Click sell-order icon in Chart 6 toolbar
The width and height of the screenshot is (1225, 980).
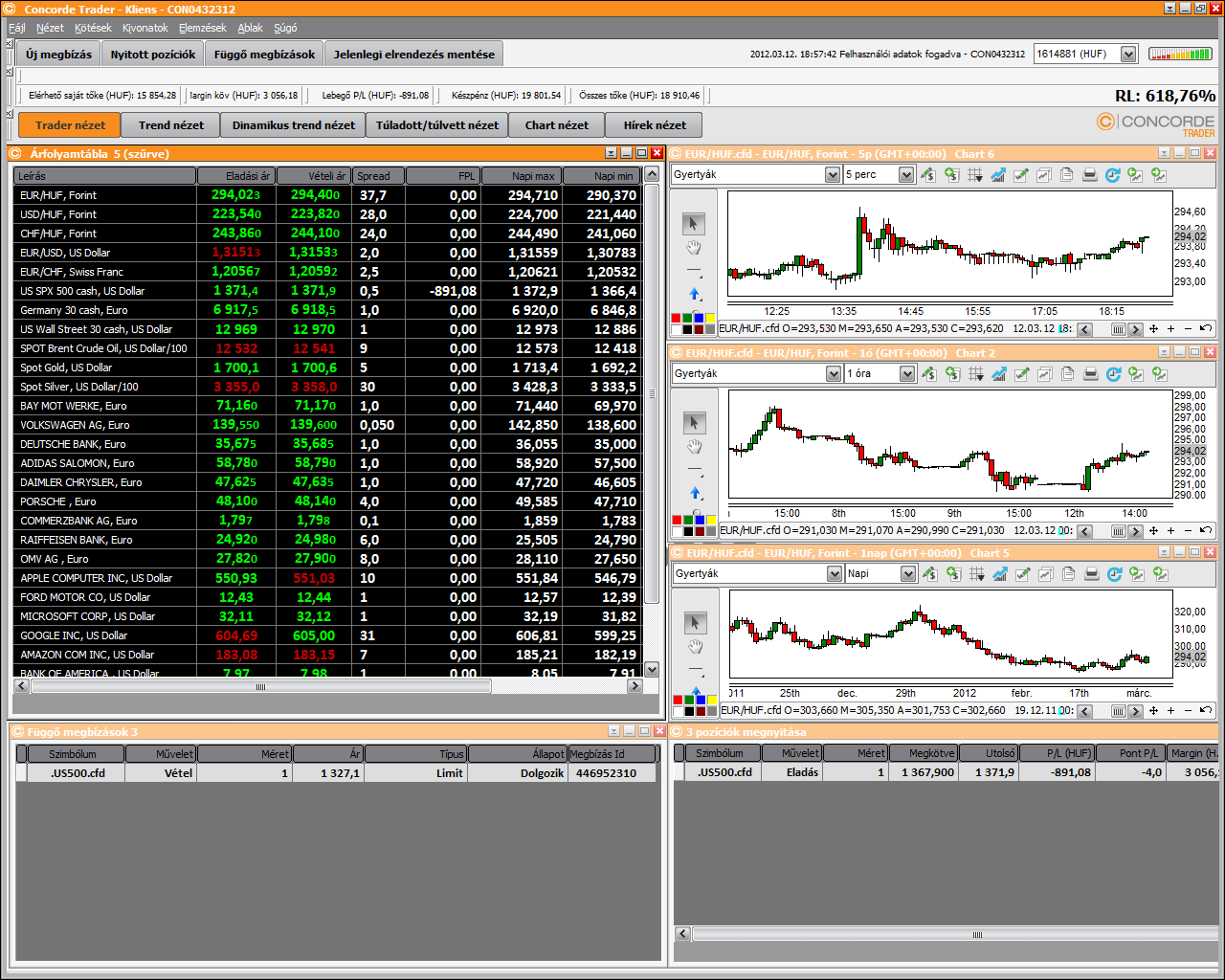(x=927, y=174)
